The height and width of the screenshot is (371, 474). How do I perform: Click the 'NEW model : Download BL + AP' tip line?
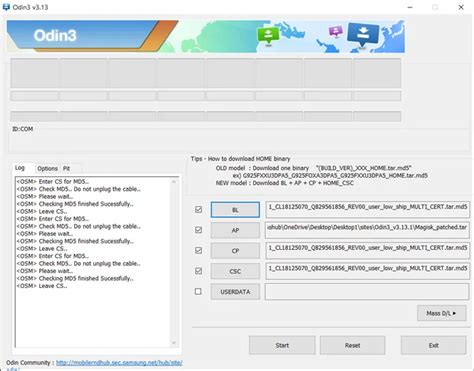(285, 183)
